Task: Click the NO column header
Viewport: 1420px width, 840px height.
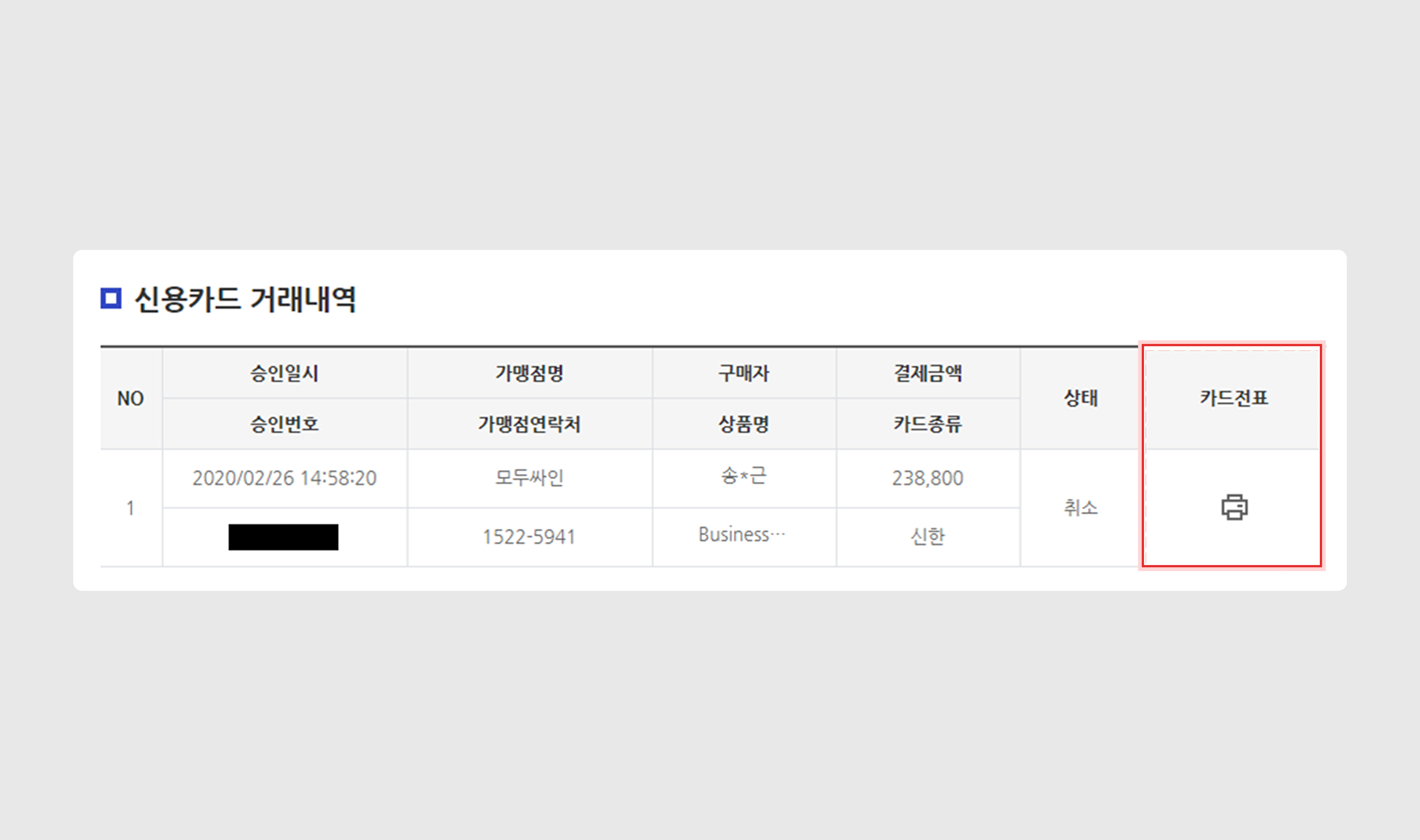Action: (130, 399)
